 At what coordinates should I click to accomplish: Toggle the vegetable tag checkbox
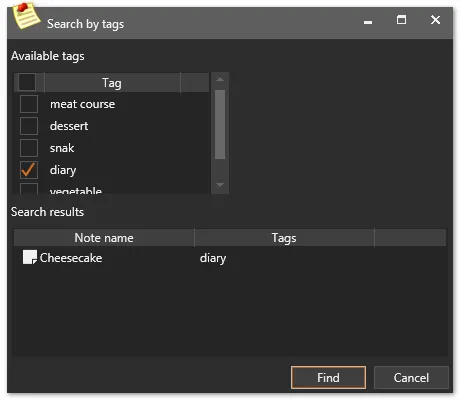click(29, 189)
